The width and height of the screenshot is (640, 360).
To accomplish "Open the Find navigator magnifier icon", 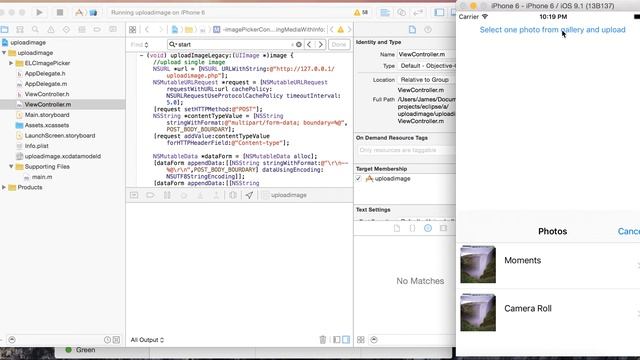I will 35,29.
